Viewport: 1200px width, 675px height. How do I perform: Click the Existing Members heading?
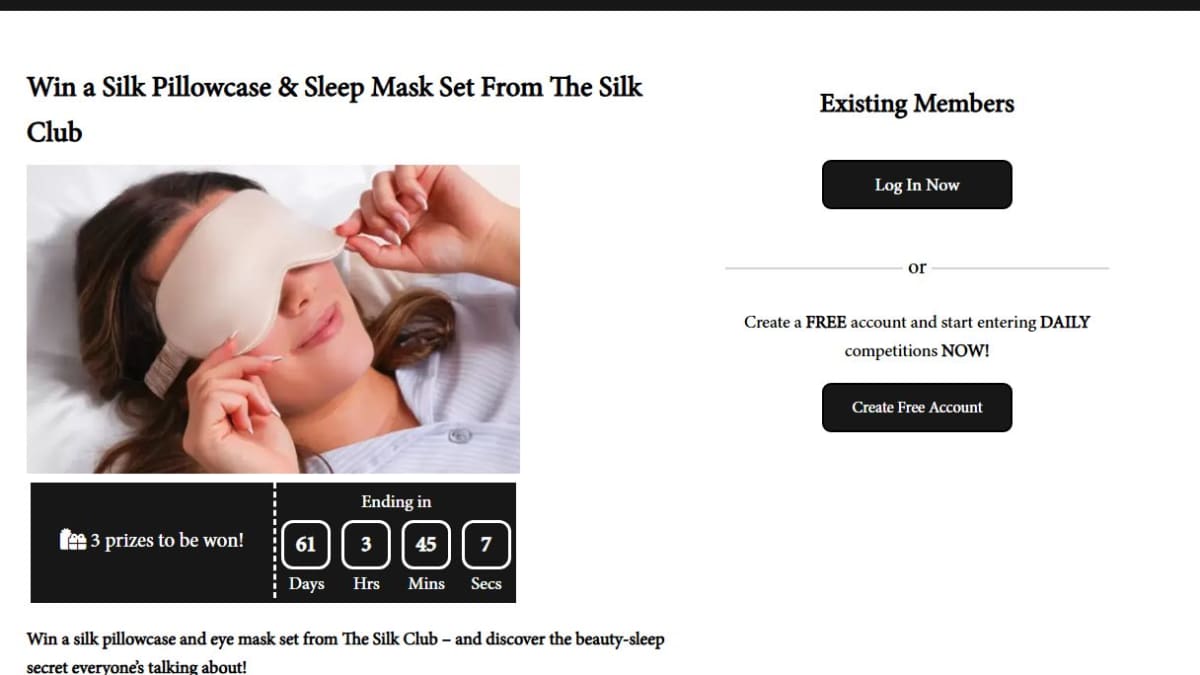point(917,104)
